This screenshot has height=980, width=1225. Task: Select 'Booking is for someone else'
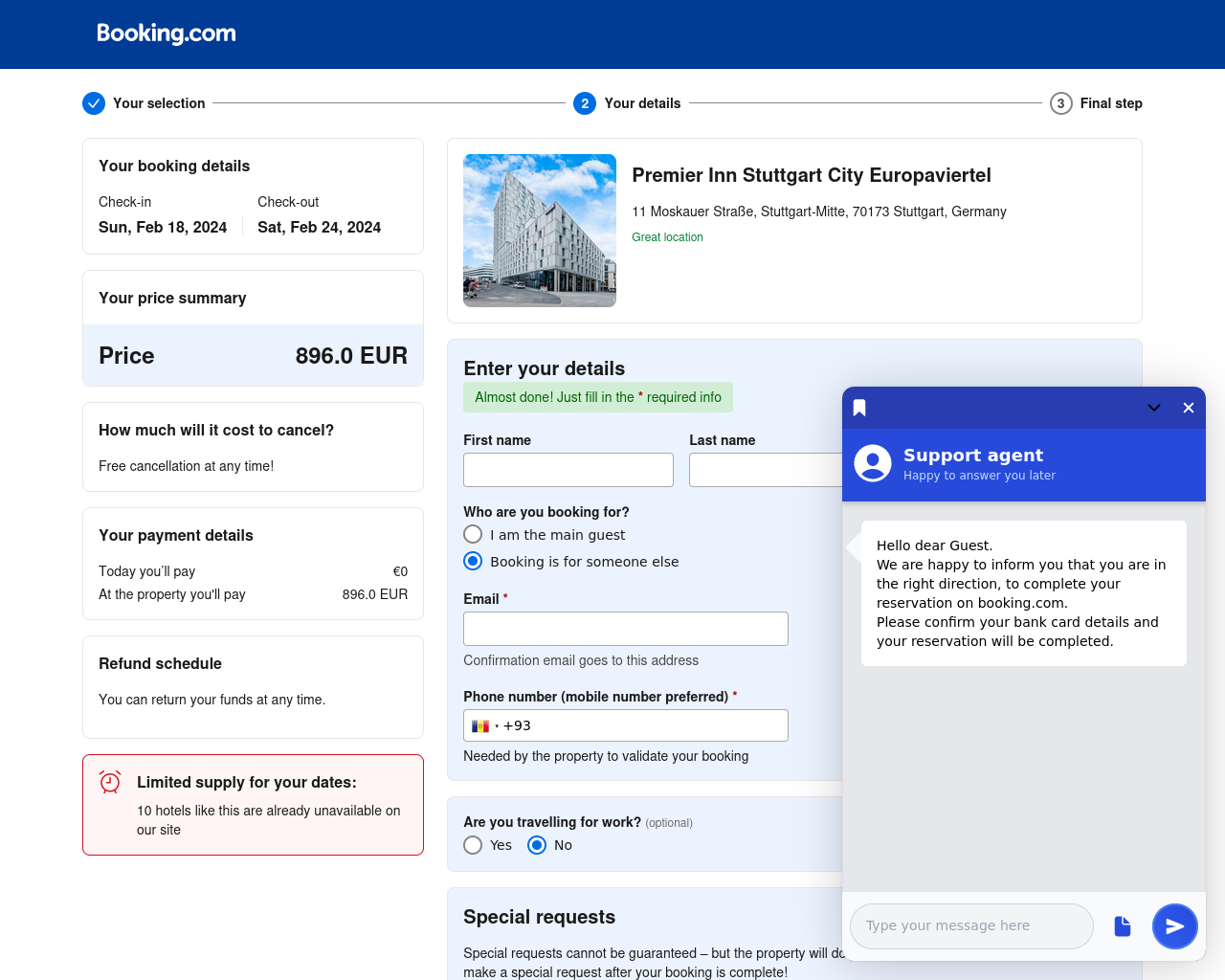[x=473, y=561]
